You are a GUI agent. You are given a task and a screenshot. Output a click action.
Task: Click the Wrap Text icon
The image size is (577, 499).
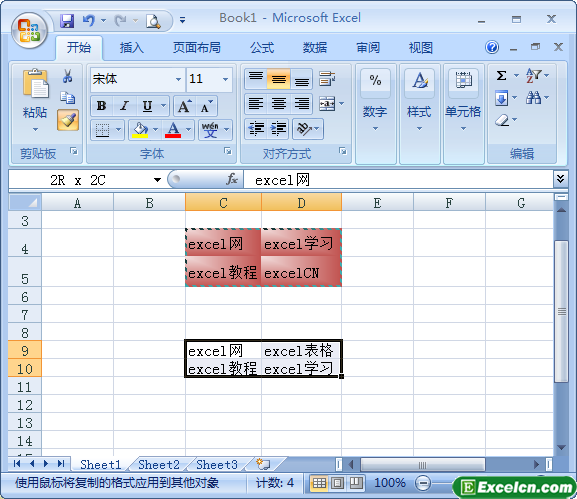coord(327,79)
